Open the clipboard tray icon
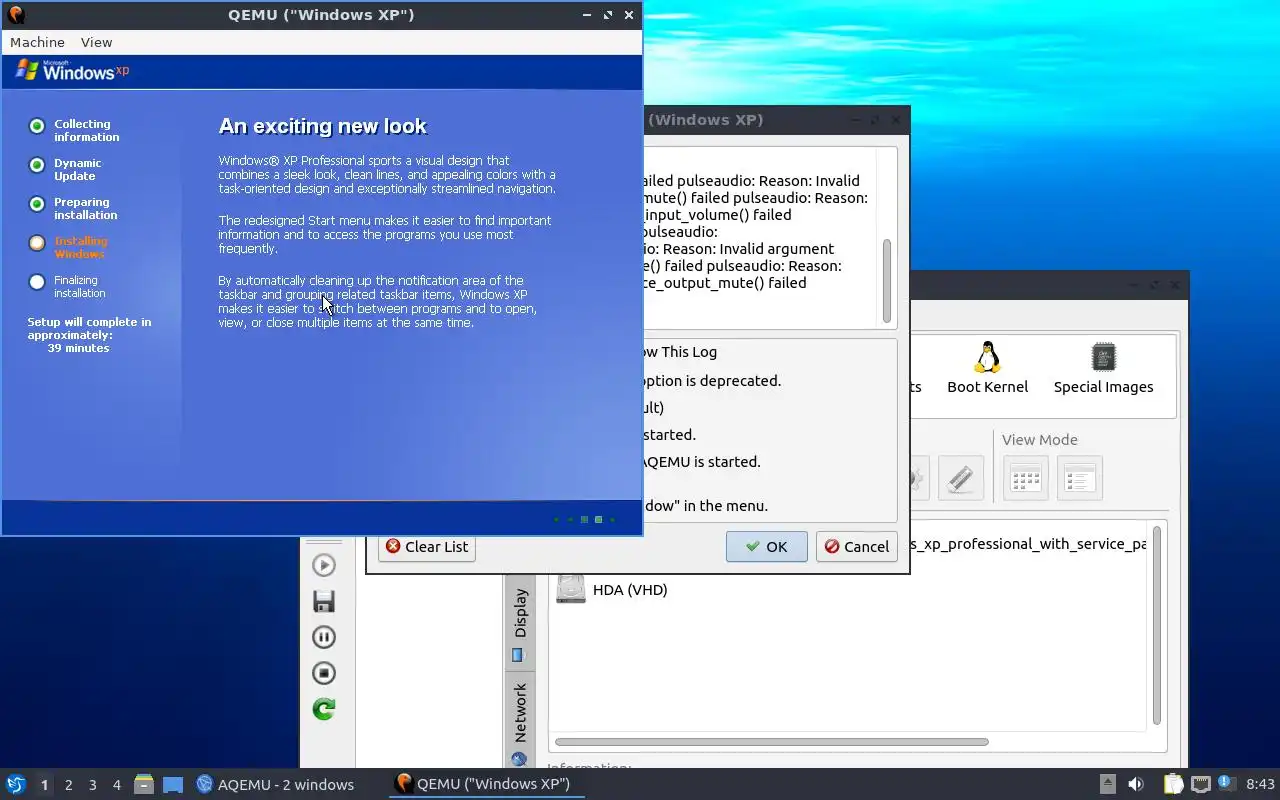Image resolution: width=1280 pixels, height=800 pixels. click(1173, 784)
